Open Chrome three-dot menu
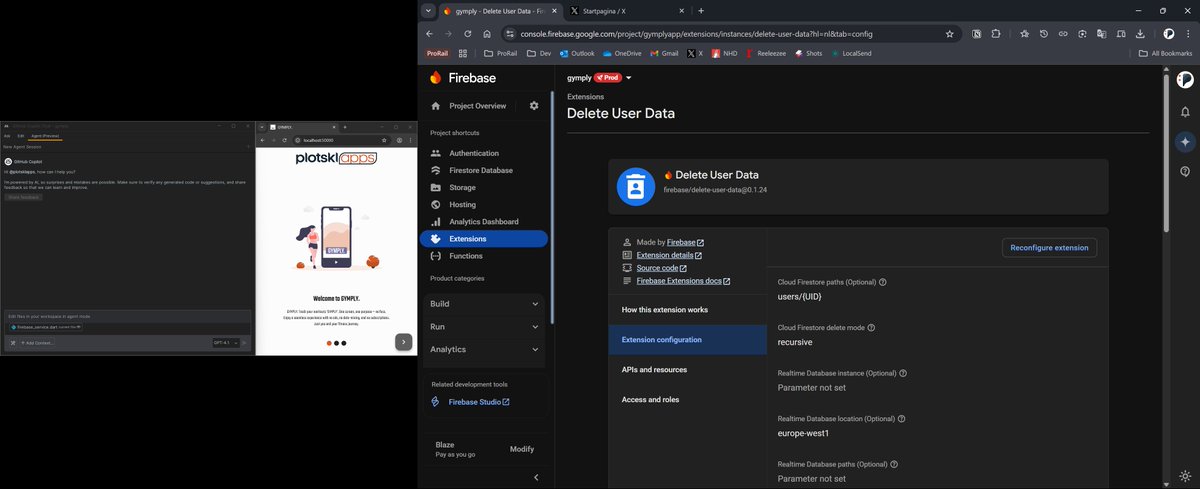The image size is (1200, 489). click(1187, 33)
